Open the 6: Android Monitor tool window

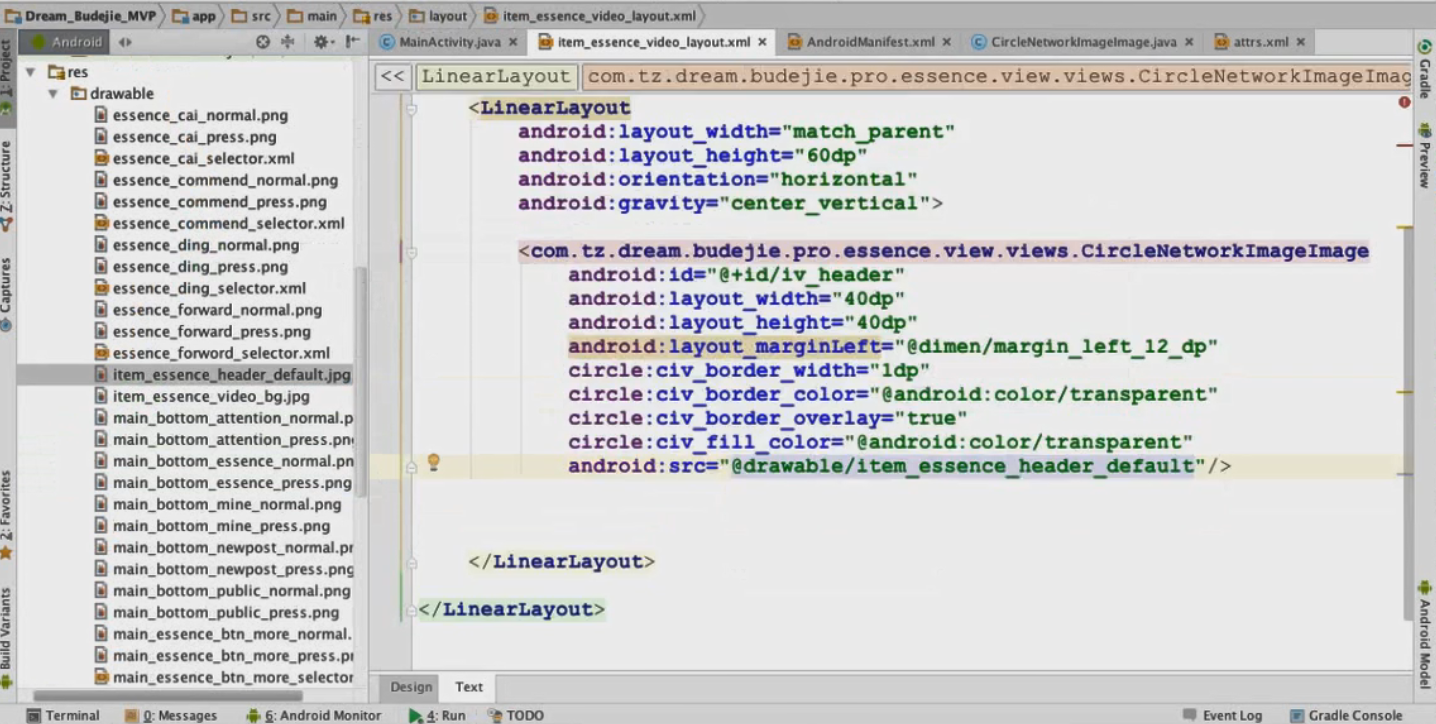(x=315, y=715)
